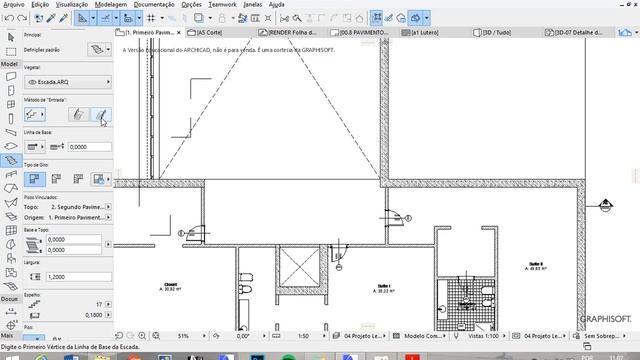The image size is (640, 360).
Task: Click the top Base e Topo offset field
Action: tap(73, 240)
